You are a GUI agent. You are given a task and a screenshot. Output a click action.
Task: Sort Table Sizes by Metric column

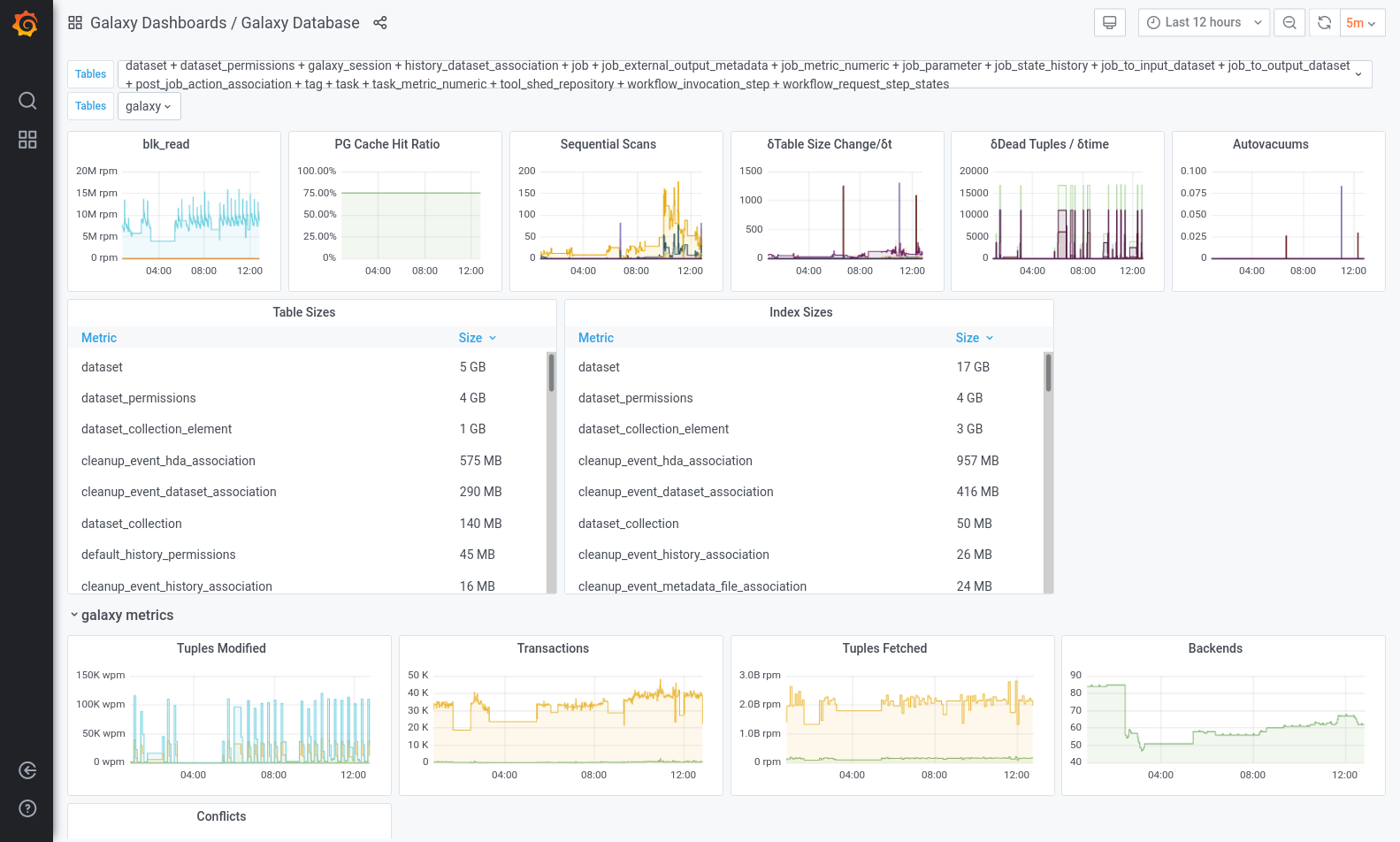pos(99,338)
